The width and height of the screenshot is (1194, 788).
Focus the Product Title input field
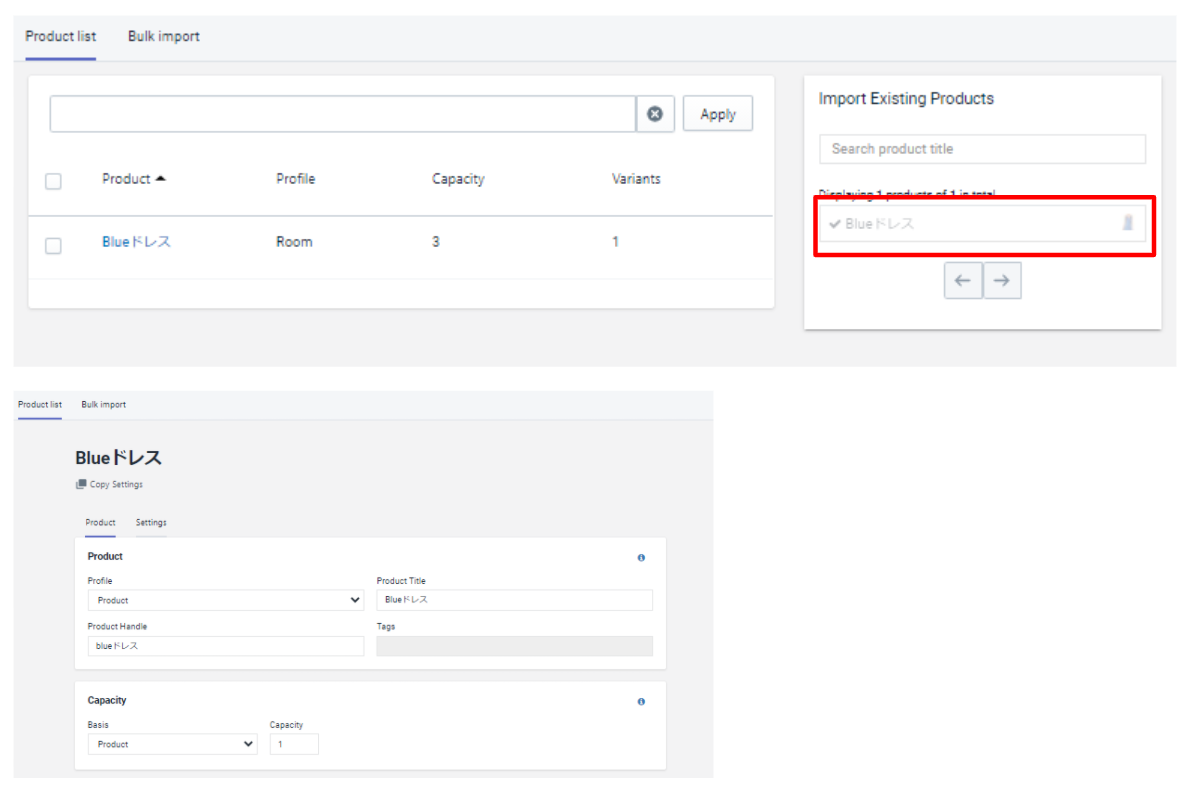[514, 600]
